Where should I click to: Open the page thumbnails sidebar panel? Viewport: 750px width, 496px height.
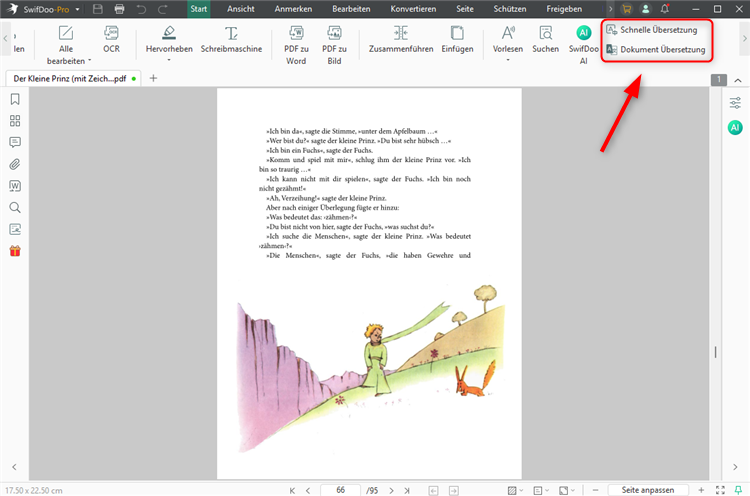pos(15,121)
